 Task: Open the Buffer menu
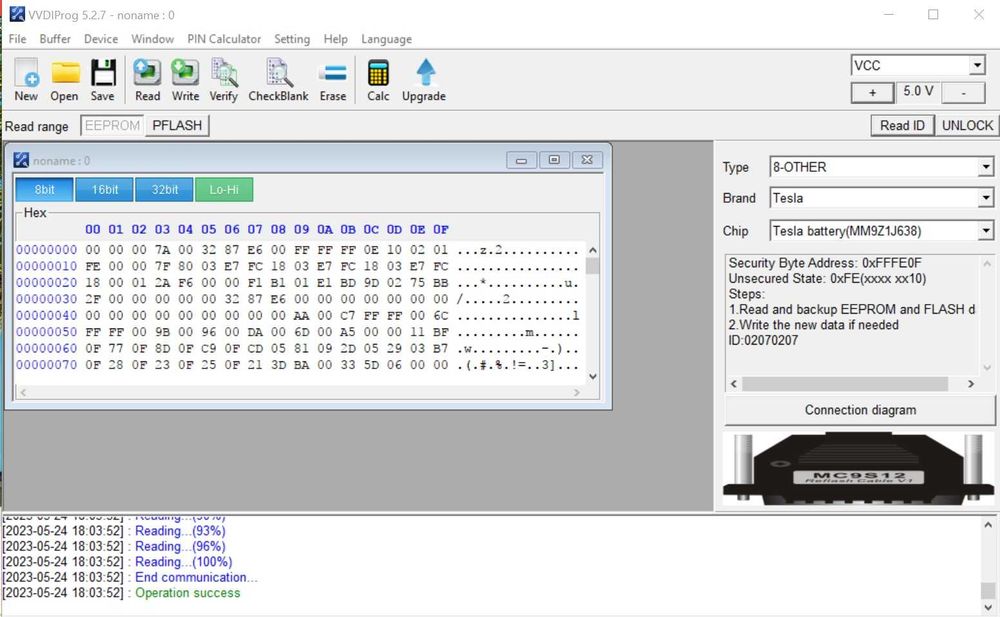click(x=55, y=39)
